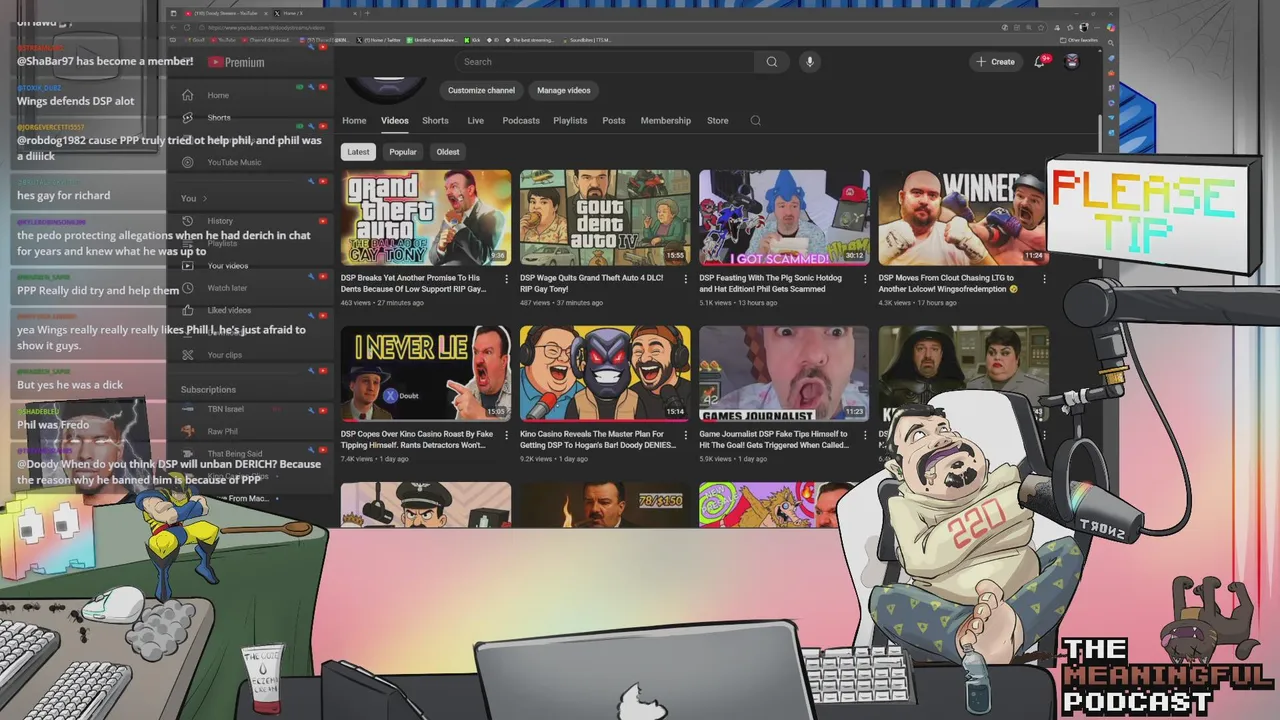The width and height of the screenshot is (1280, 720).
Task: Open the Soundbites bookmark
Action: 585,40
